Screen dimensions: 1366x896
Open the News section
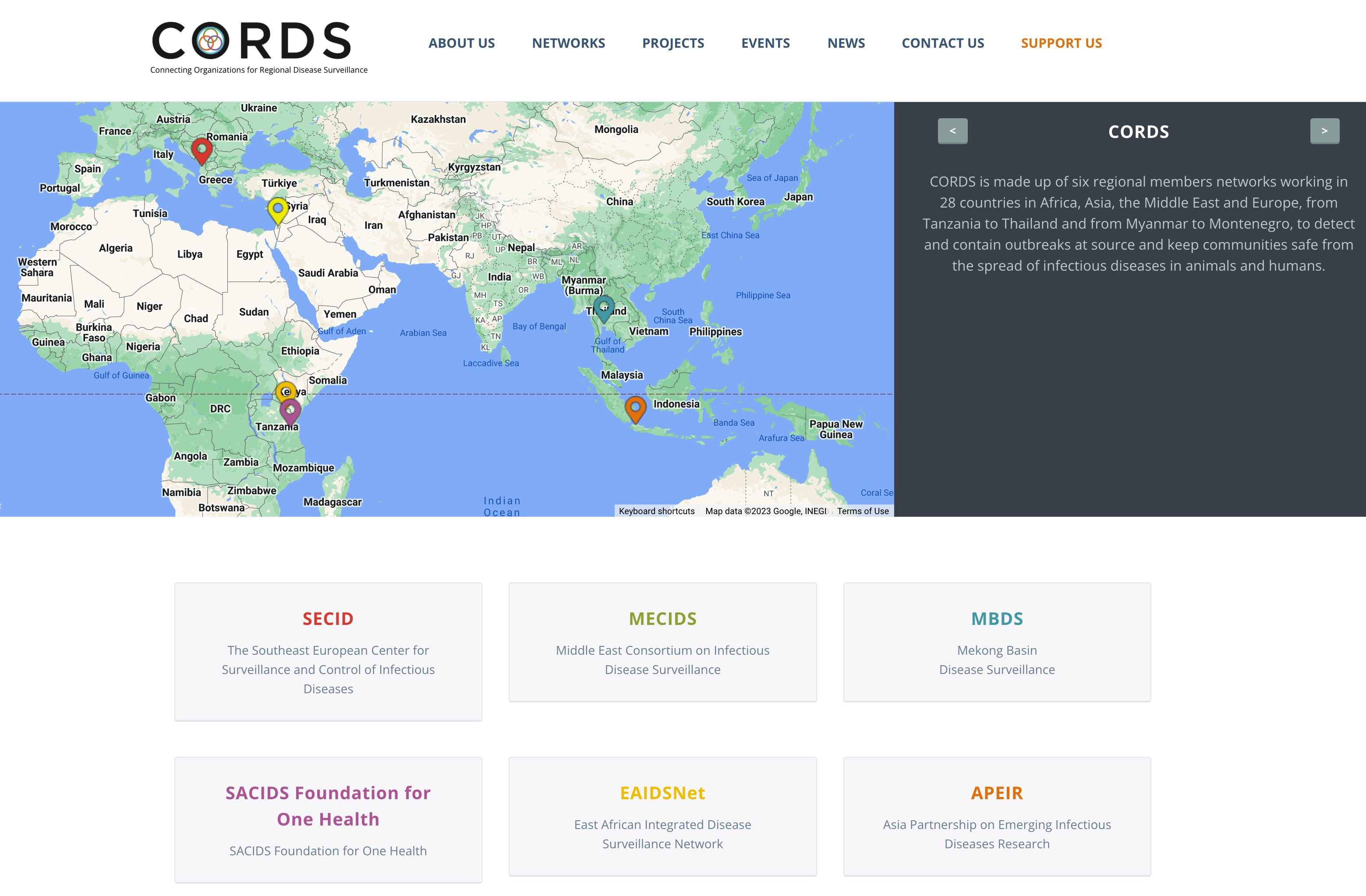(846, 43)
